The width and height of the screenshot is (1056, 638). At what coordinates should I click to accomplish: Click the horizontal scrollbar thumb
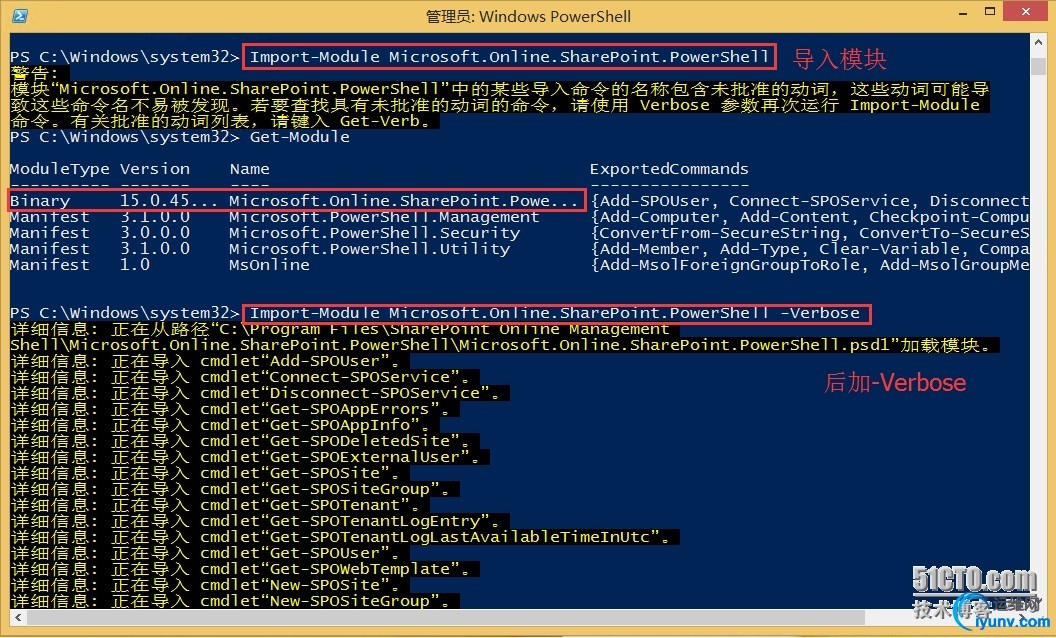448,616
